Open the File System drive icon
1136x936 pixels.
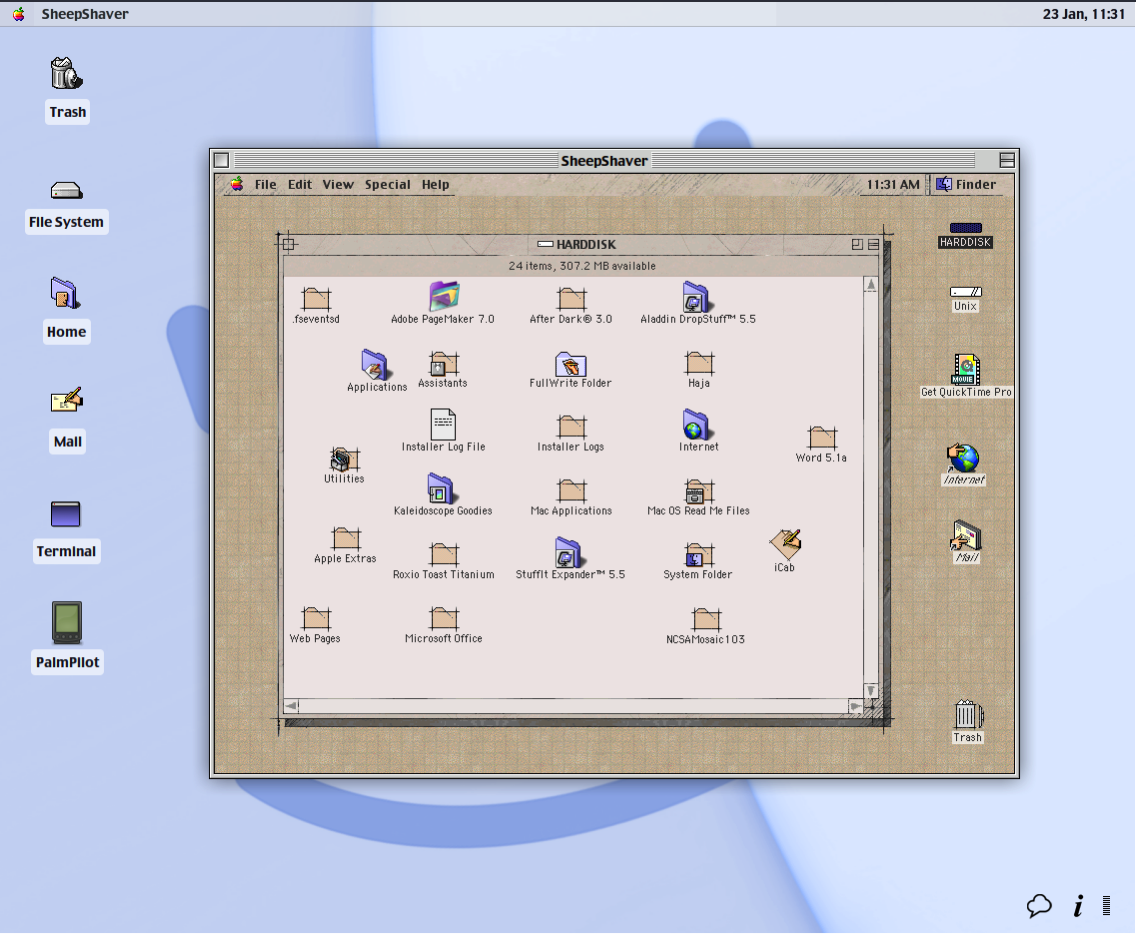coord(67,191)
